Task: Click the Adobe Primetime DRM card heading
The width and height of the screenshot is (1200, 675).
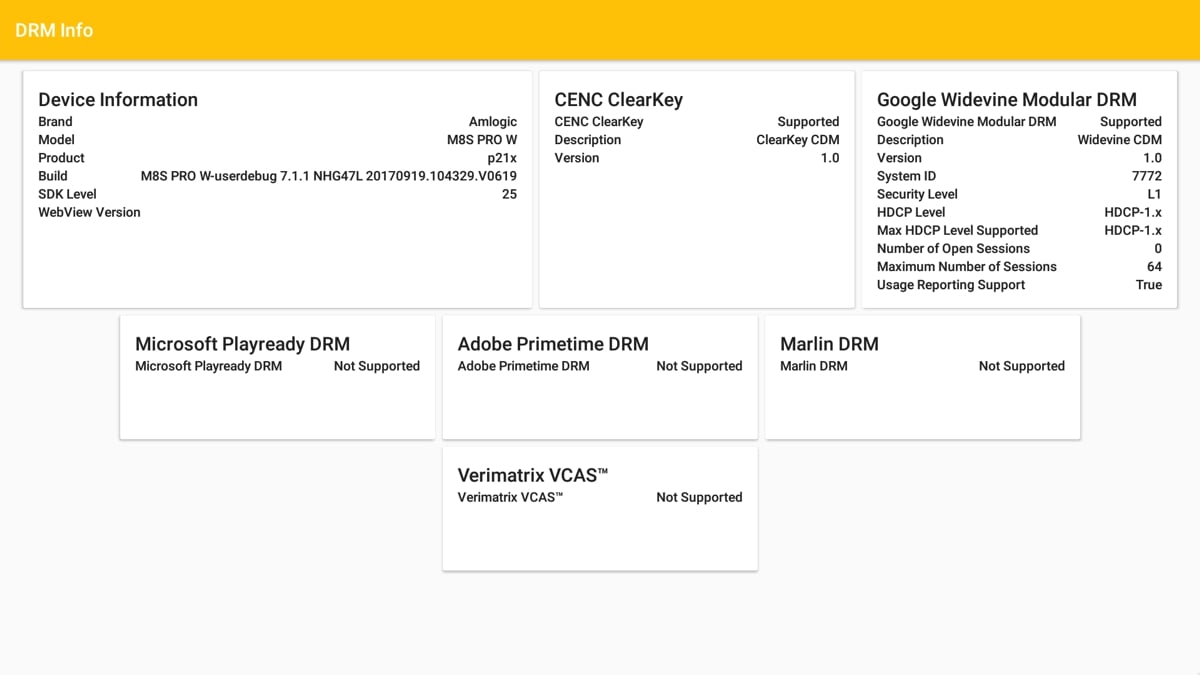Action: [x=553, y=344]
